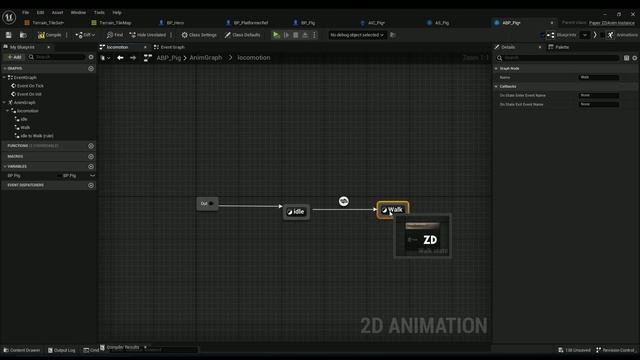This screenshot has width=640, height=360.
Task: Open My Blueprint settings gear
Action: 91,57
